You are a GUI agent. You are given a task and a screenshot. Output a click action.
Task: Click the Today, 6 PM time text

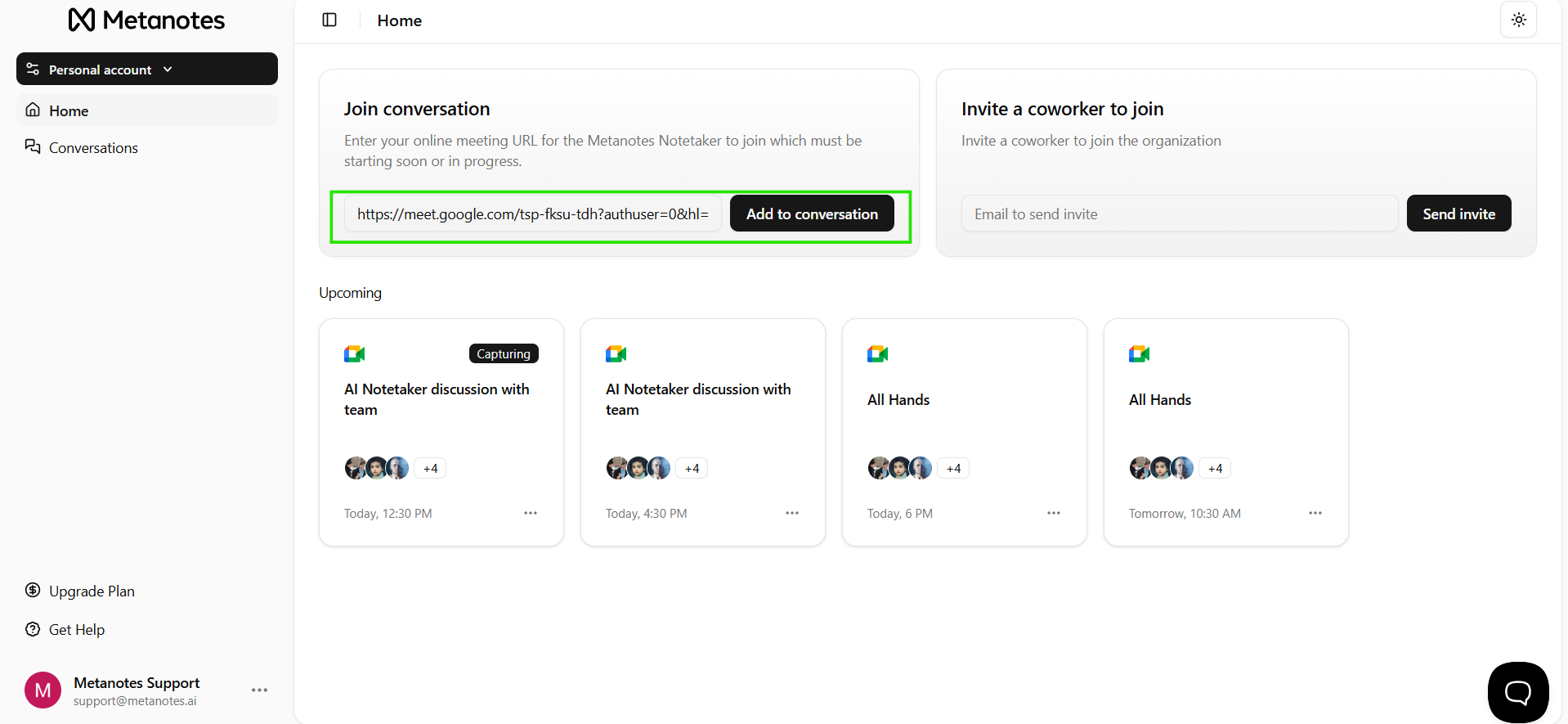(900, 514)
